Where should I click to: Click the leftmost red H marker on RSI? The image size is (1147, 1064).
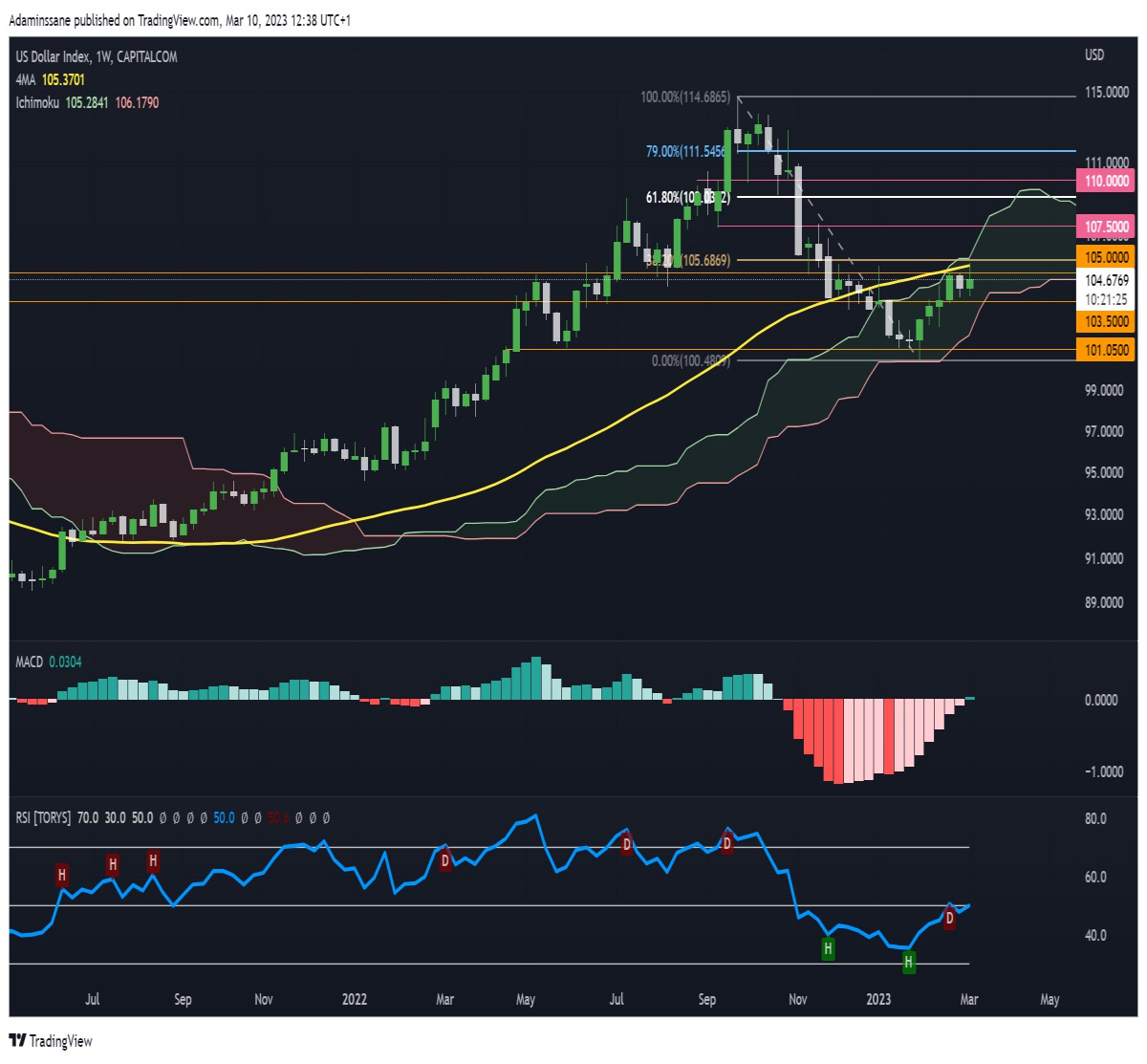(62, 875)
